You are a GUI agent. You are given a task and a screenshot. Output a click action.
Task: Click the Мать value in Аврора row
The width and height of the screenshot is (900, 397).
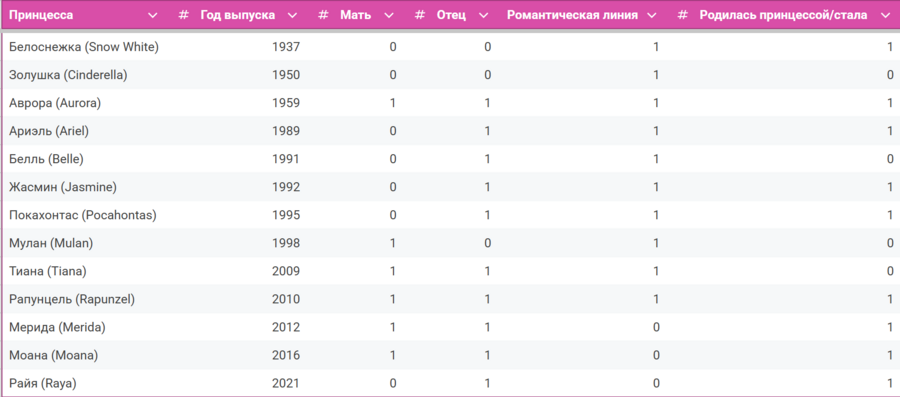pyautogui.click(x=393, y=103)
